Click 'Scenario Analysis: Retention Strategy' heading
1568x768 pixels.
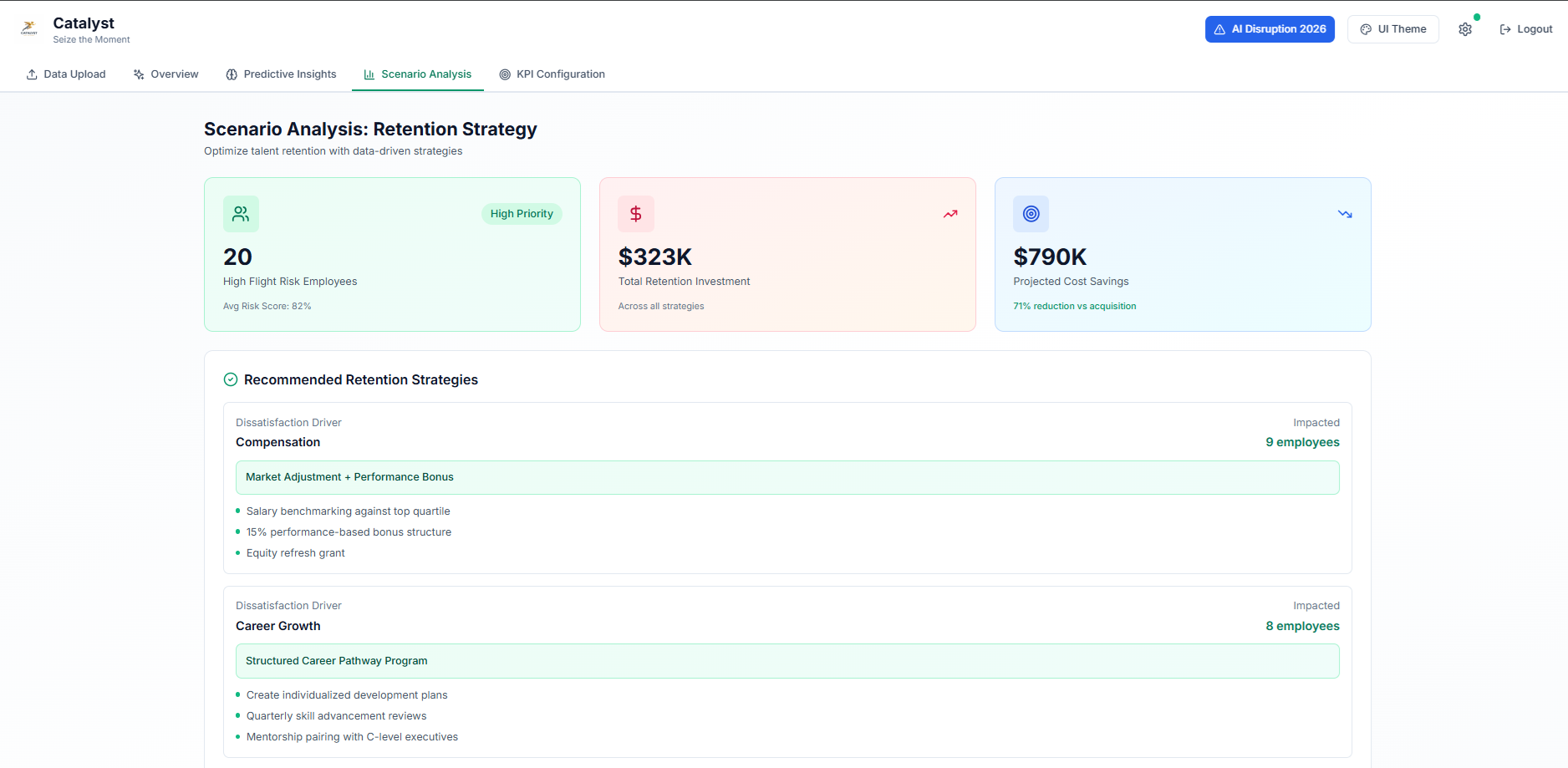tap(370, 130)
